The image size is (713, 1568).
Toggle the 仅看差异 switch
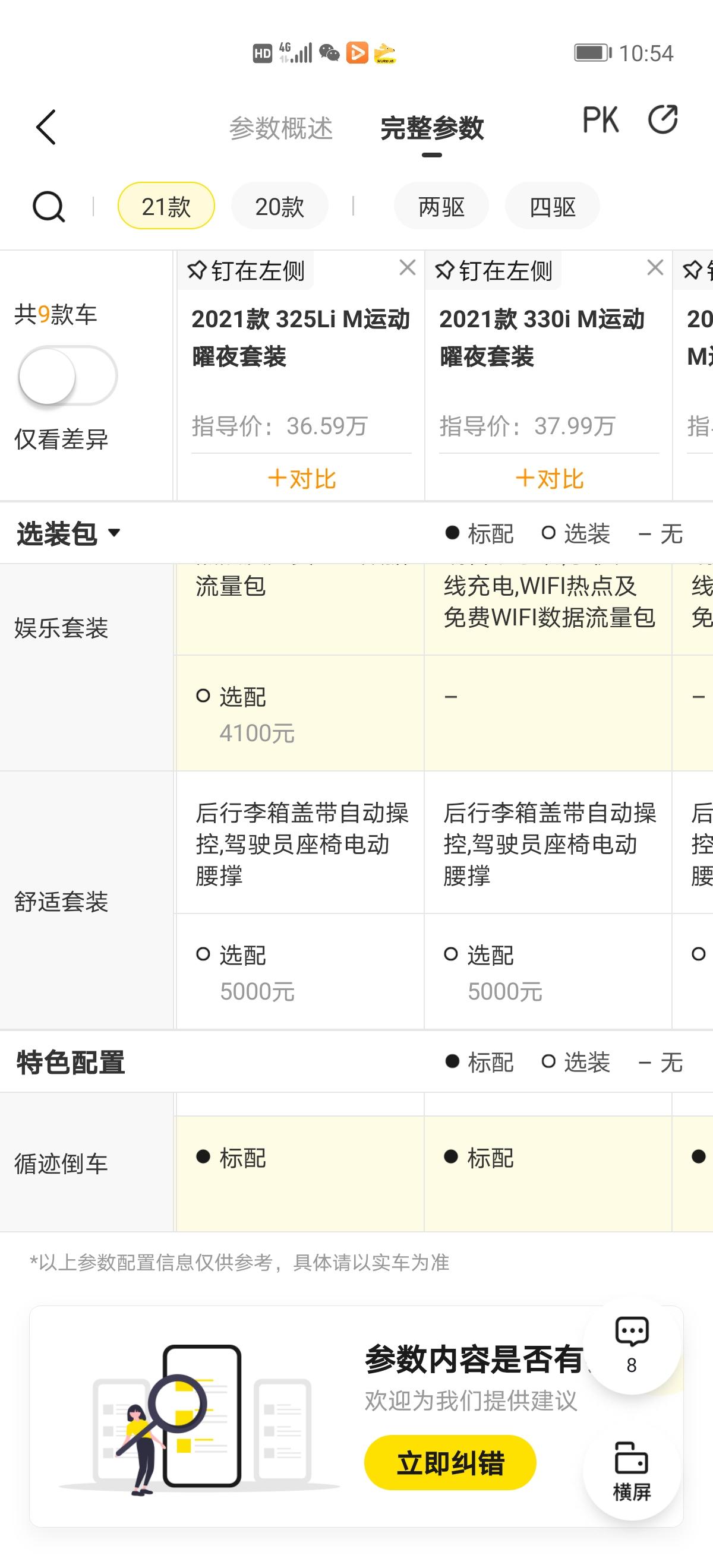click(68, 375)
